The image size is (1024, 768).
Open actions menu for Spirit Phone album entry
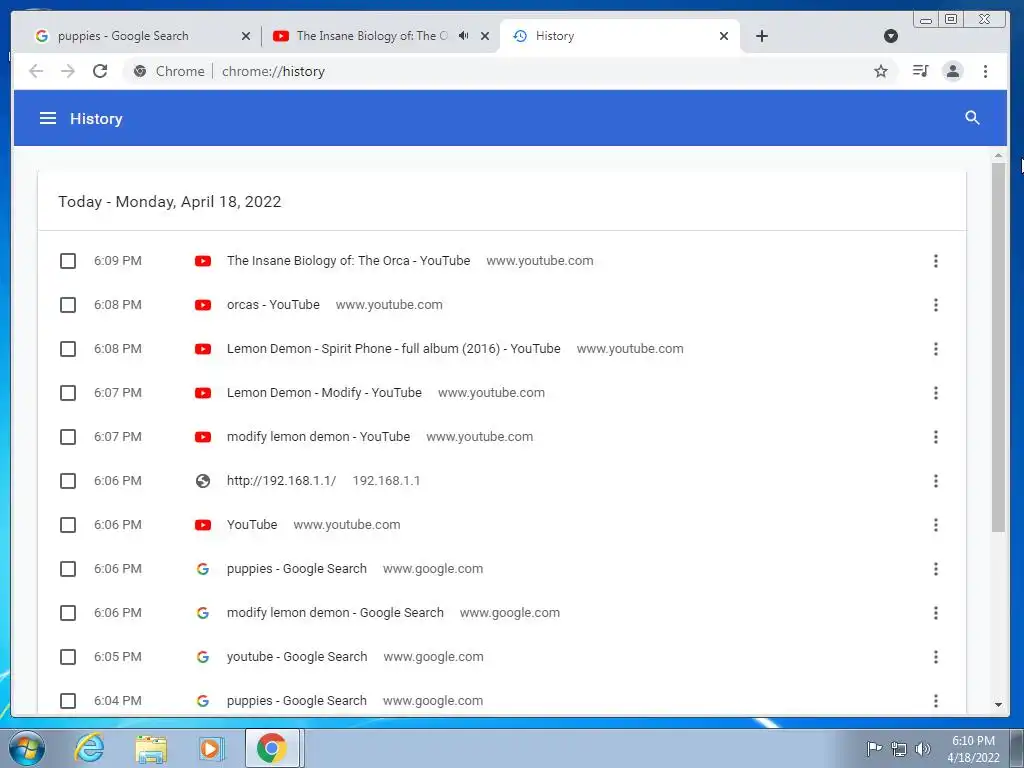pyautogui.click(x=936, y=349)
